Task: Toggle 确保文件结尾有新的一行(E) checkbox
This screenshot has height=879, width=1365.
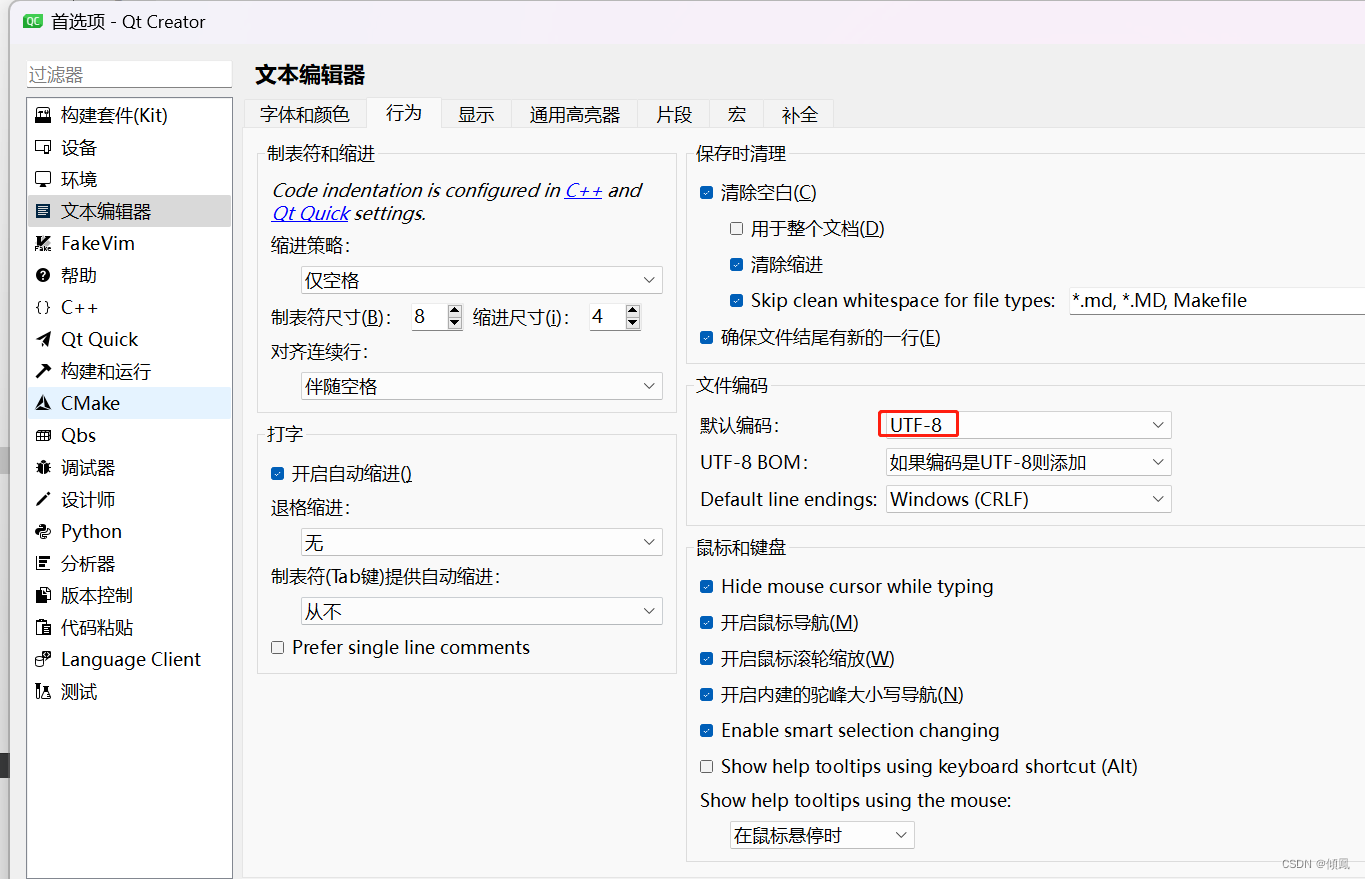Action: [x=707, y=338]
